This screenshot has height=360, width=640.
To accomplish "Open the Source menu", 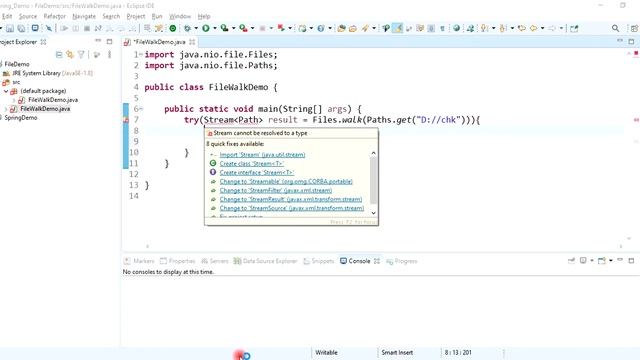I will tap(28, 16).
